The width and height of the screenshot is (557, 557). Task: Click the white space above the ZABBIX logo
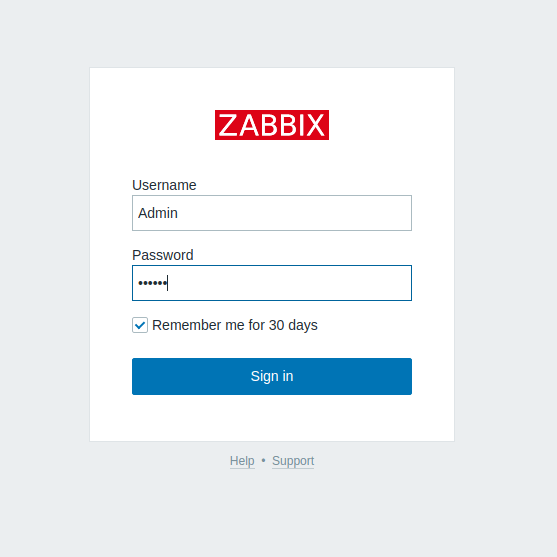[x=272, y=89]
